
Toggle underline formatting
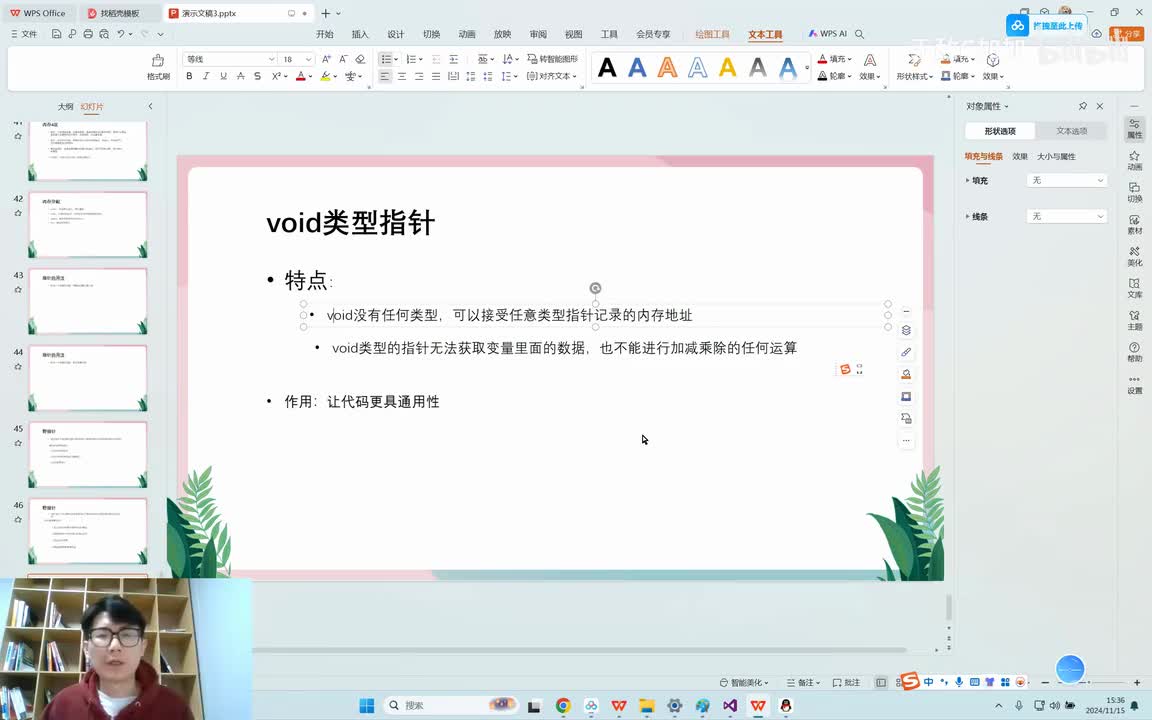[223, 76]
